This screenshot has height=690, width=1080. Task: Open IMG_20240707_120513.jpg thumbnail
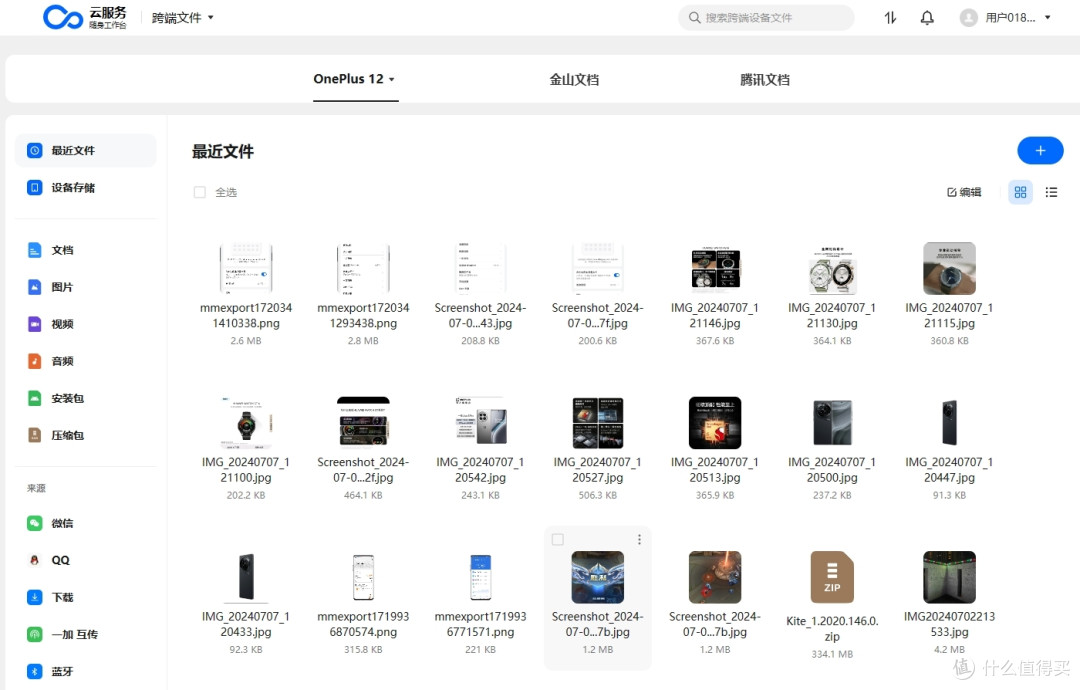715,423
